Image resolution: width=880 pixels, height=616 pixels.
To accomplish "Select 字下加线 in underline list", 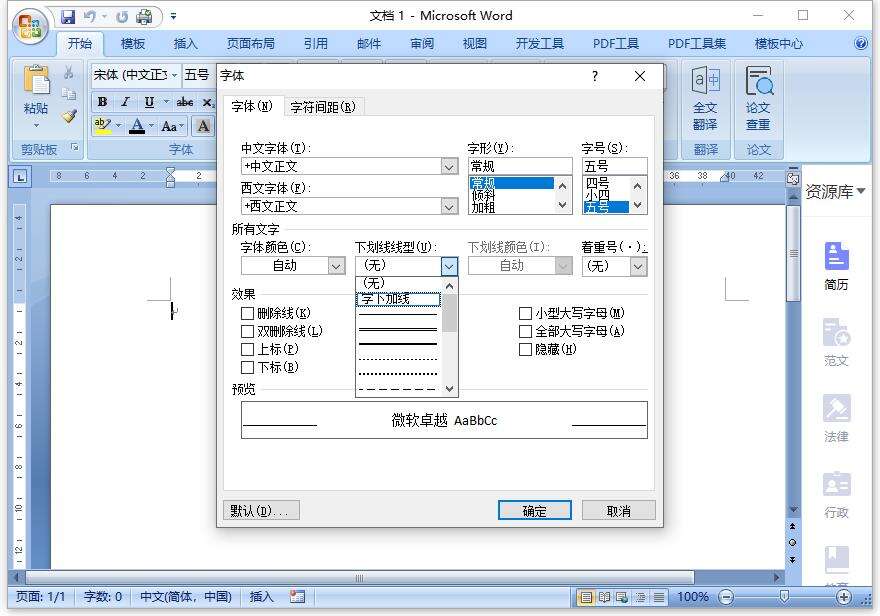I will coord(398,299).
